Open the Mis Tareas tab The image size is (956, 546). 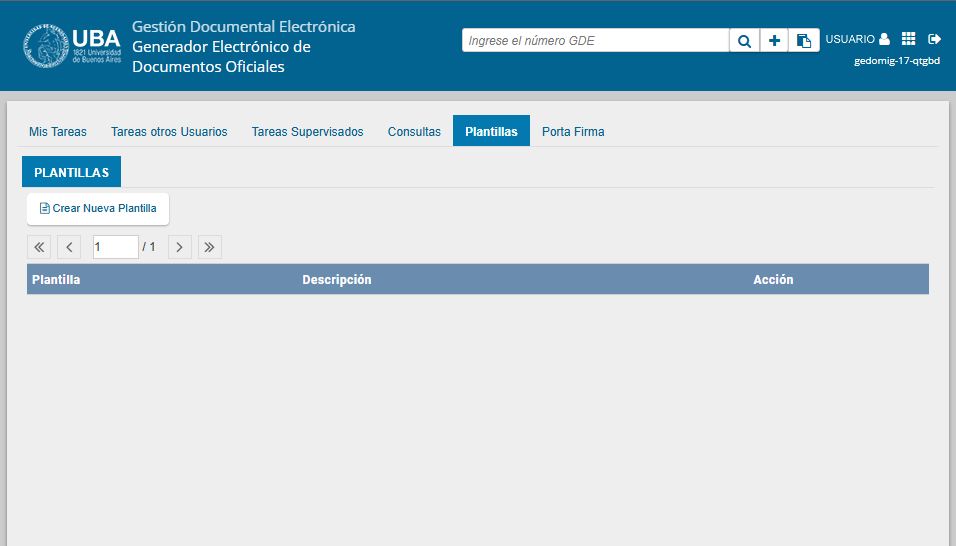click(x=58, y=132)
